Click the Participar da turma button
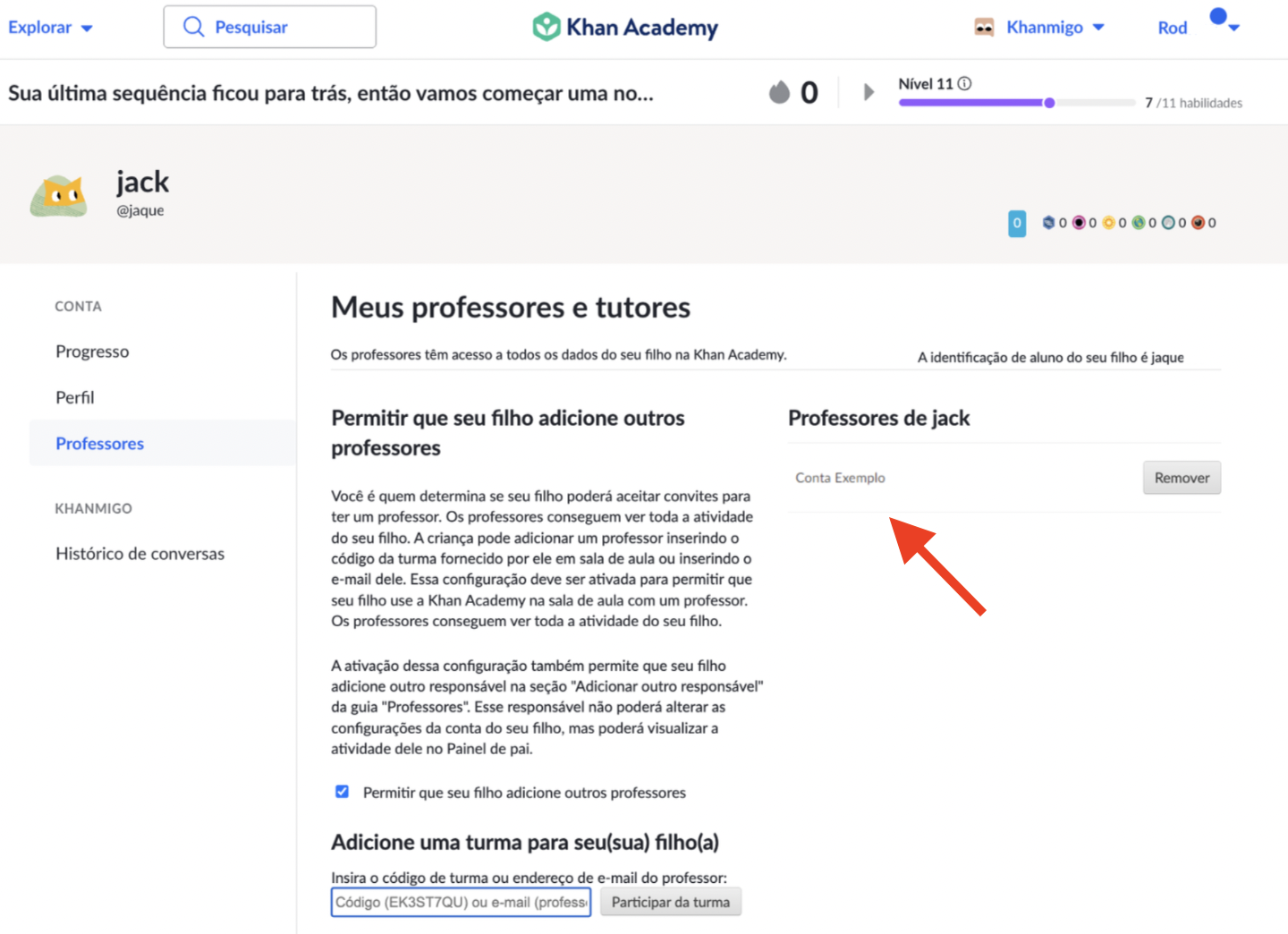Viewport: 1288px width, 934px height. tap(671, 902)
